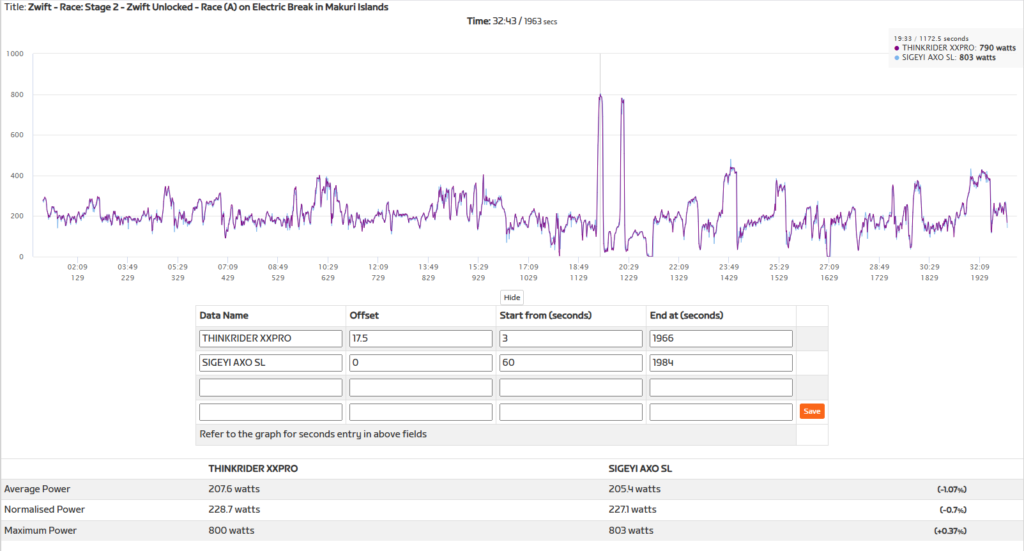Screen dimensions: 1024x551
Task: Click the THINKRIDER XXPRO data name field
Action: 270,339
